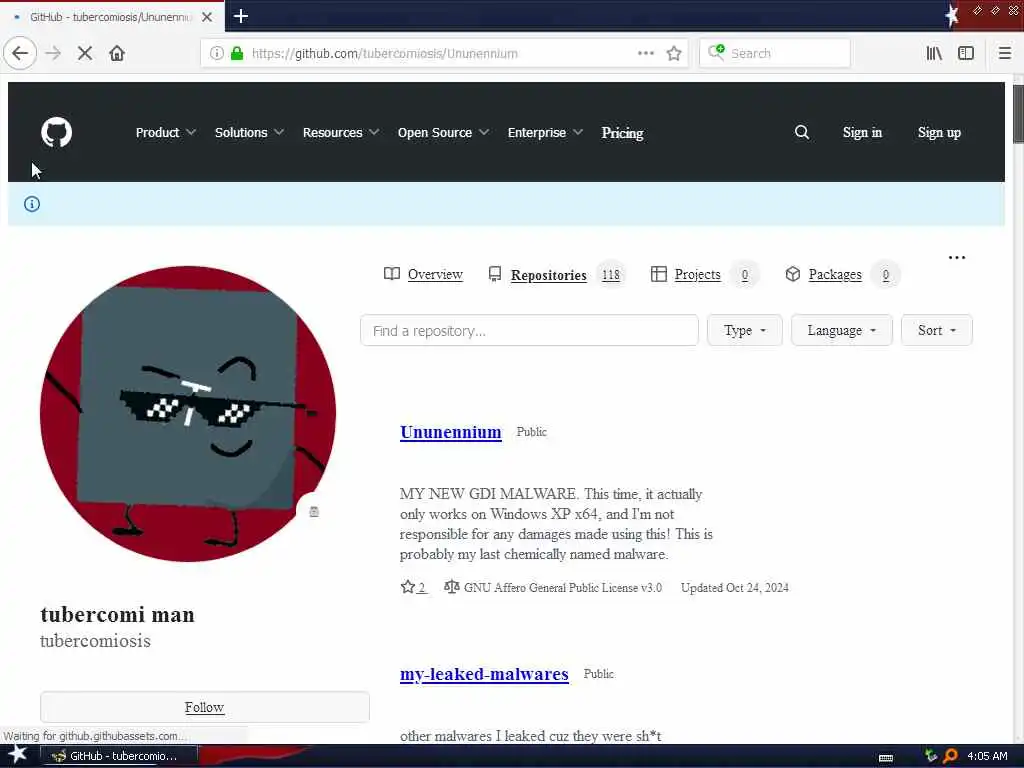Open a new tab with plus button
Image resolution: width=1024 pixels, height=768 pixels.
241,16
